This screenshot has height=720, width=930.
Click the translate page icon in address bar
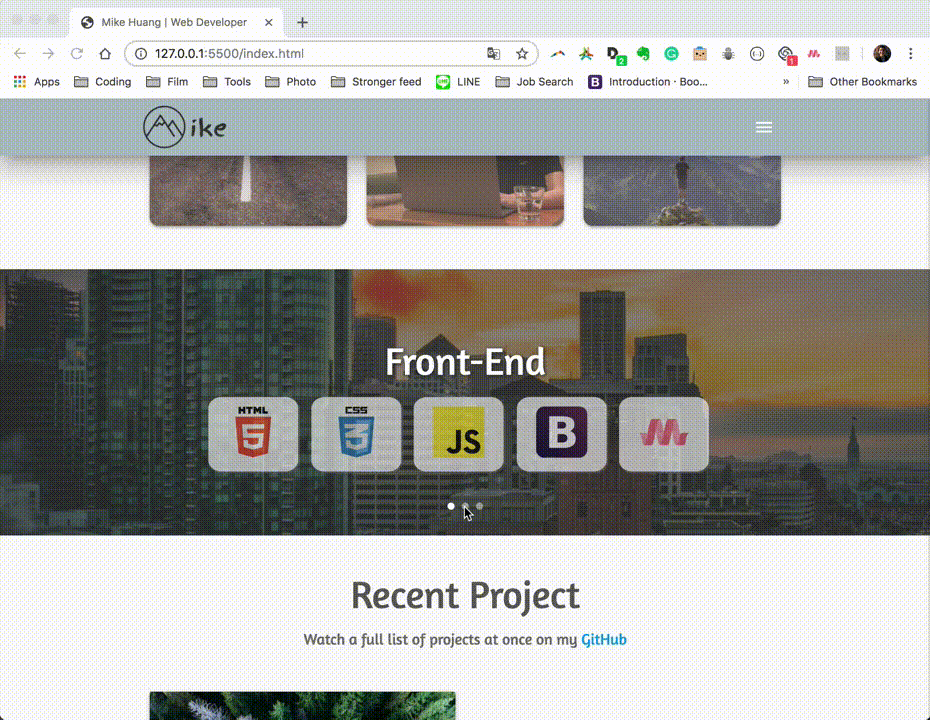pyautogui.click(x=493, y=53)
